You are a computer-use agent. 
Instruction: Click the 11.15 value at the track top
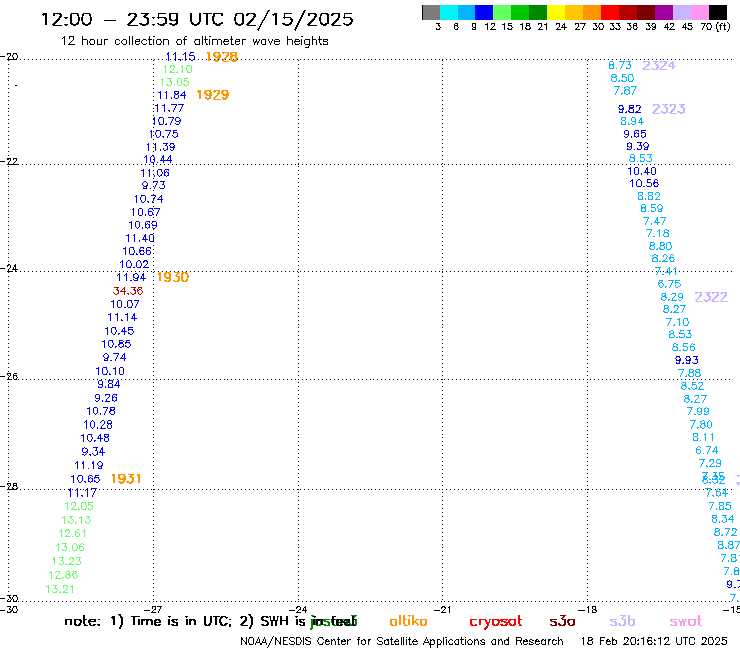pyautogui.click(x=180, y=57)
